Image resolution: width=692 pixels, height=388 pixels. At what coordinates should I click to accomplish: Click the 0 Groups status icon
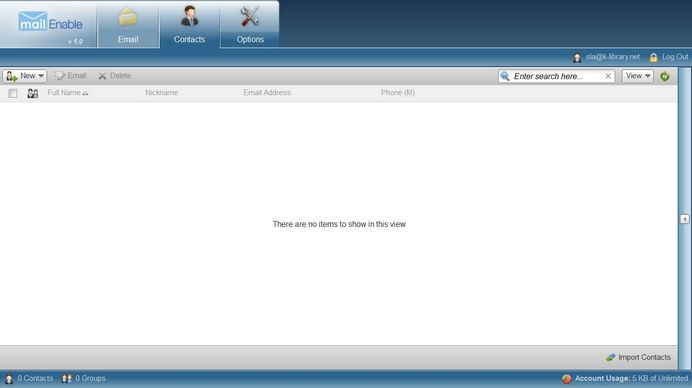pos(67,378)
